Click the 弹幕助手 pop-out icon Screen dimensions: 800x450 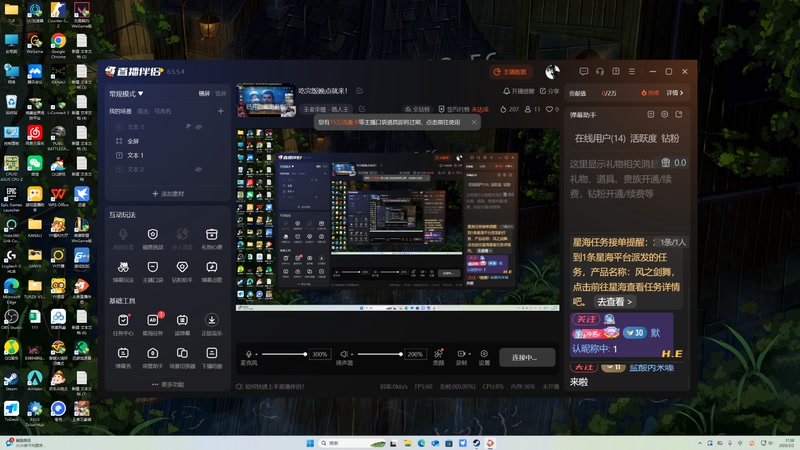(679, 115)
